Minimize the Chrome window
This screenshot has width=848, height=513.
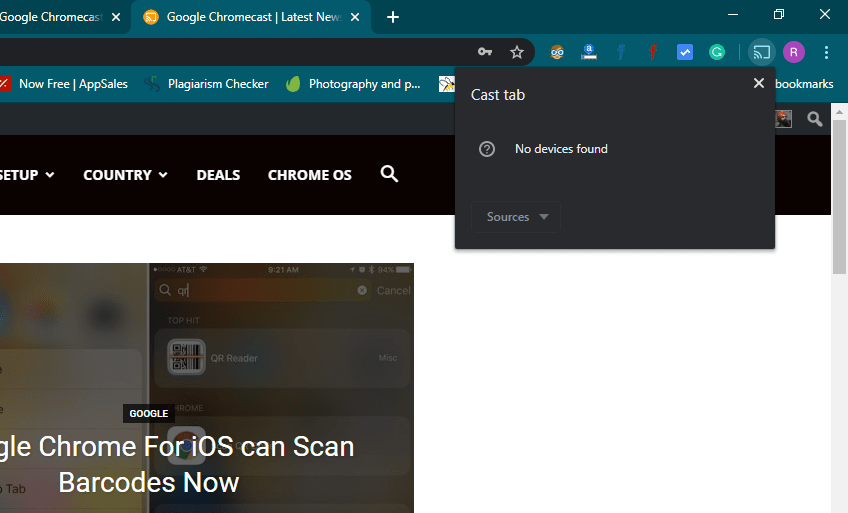tap(733, 15)
